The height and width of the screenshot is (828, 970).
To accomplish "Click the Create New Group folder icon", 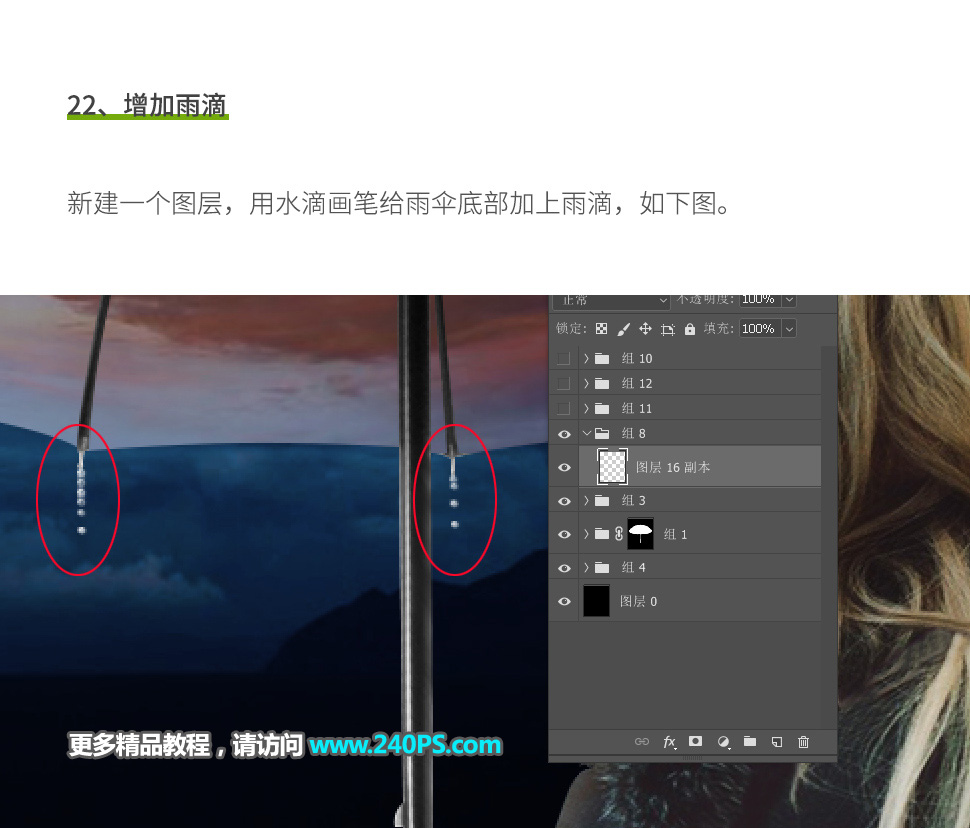I will pyautogui.click(x=750, y=741).
